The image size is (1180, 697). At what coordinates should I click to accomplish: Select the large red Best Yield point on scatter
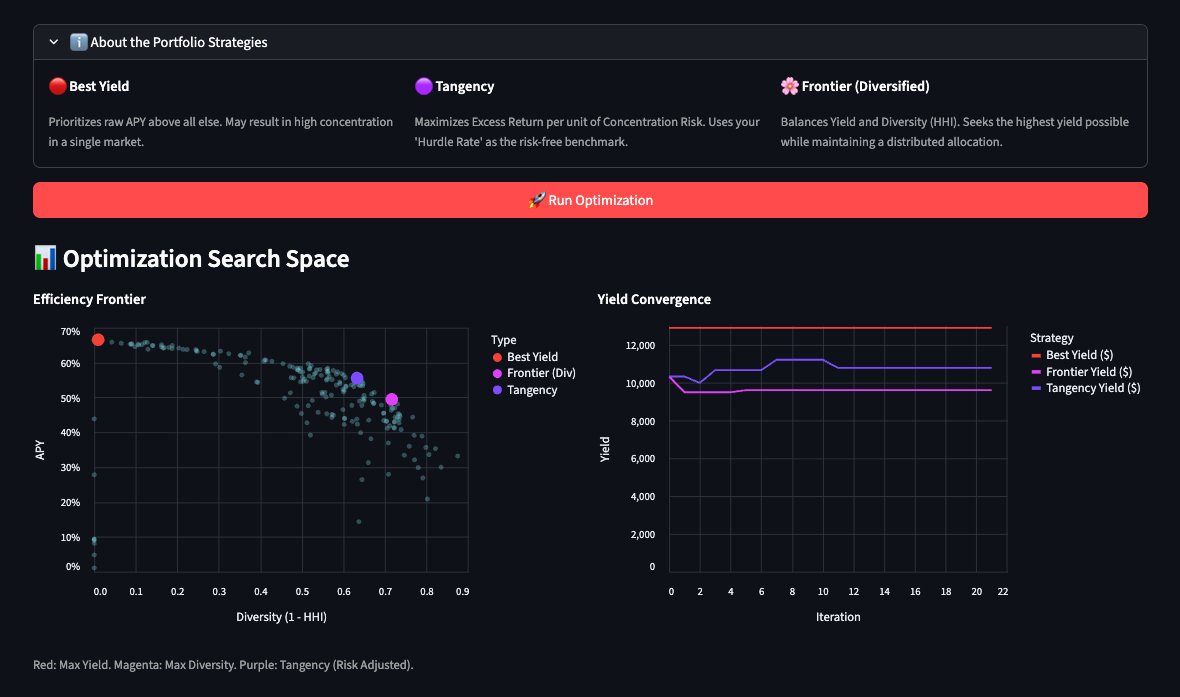tap(98, 340)
